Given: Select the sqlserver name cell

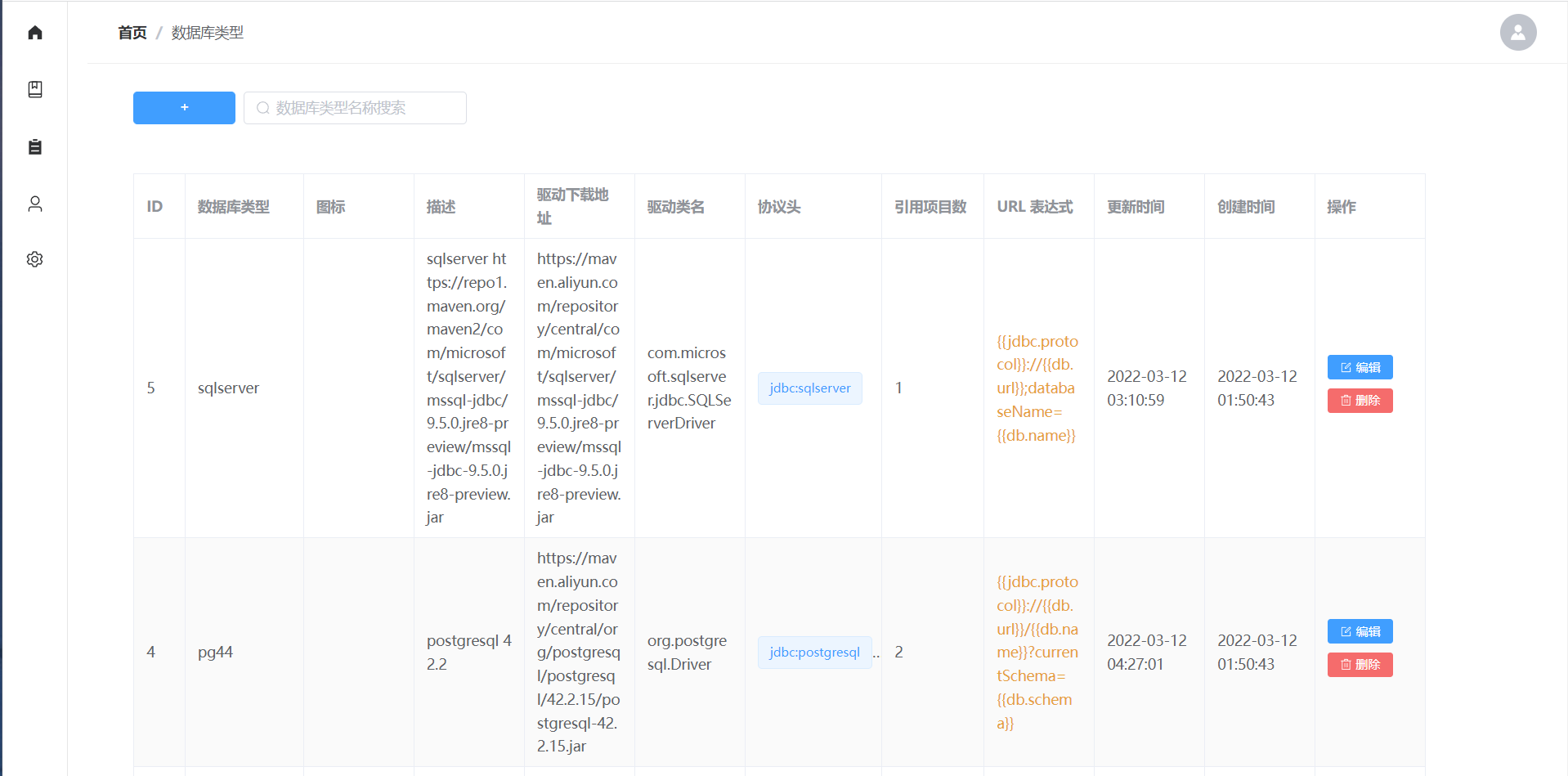Looking at the screenshot, I should coord(228,388).
